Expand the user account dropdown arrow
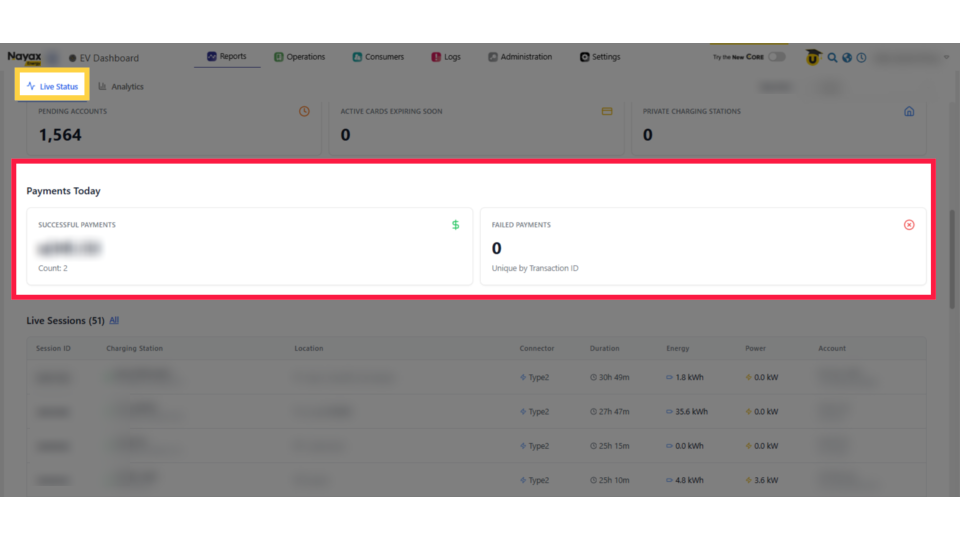The width and height of the screenshot is (960, 540). (x=946, y=58)
